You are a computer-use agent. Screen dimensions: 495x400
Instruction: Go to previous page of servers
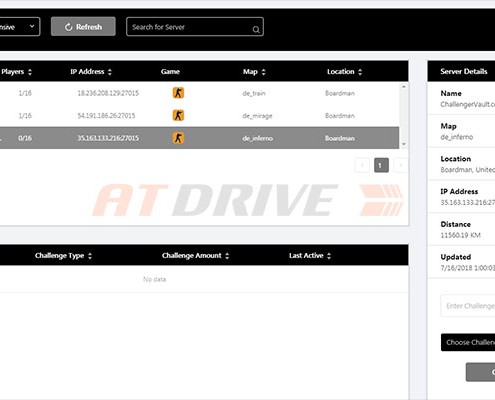(x=362, y=165)
